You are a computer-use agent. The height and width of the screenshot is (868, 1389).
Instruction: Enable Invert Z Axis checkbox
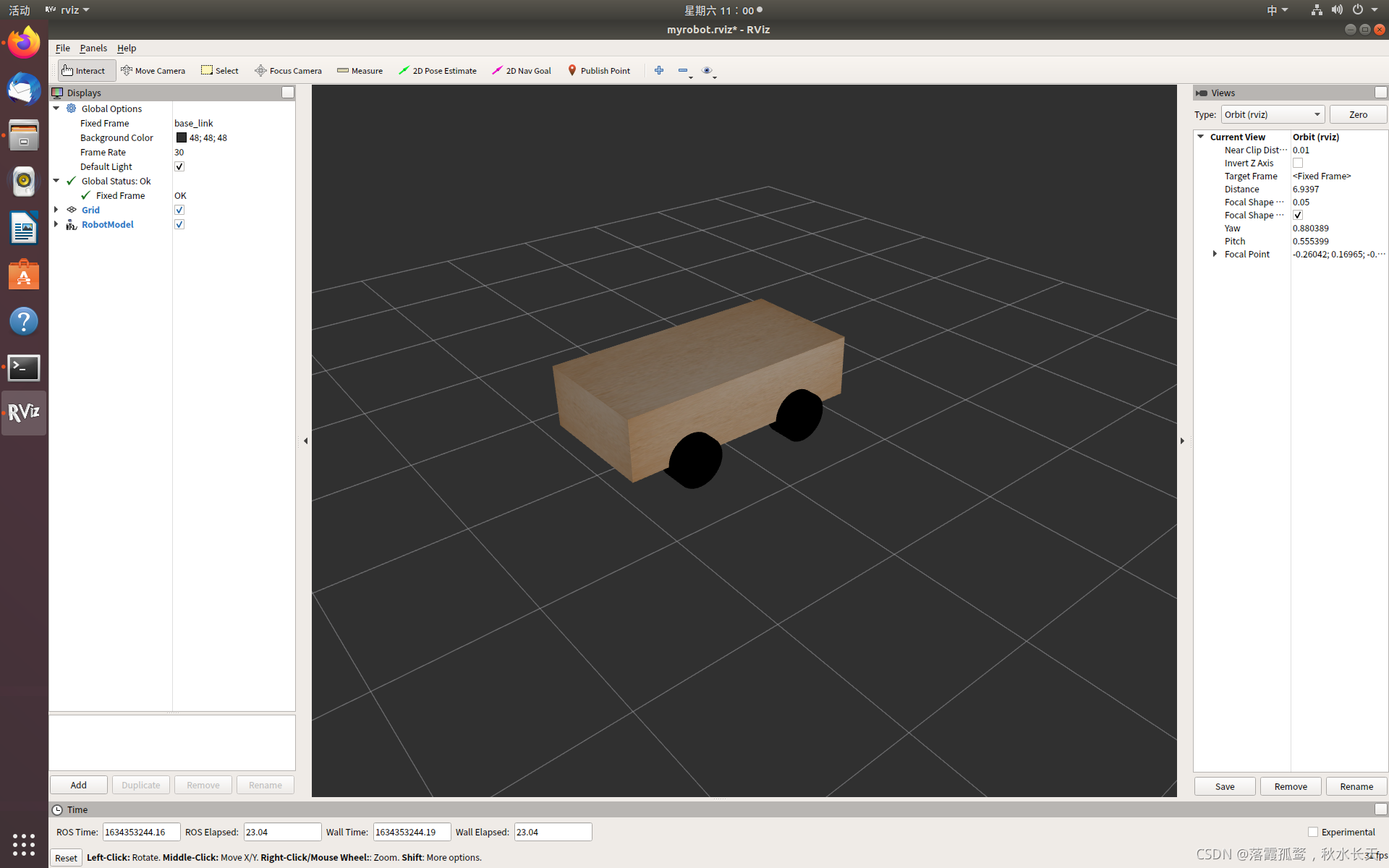pyautogui.click(x=1298, y=163)
